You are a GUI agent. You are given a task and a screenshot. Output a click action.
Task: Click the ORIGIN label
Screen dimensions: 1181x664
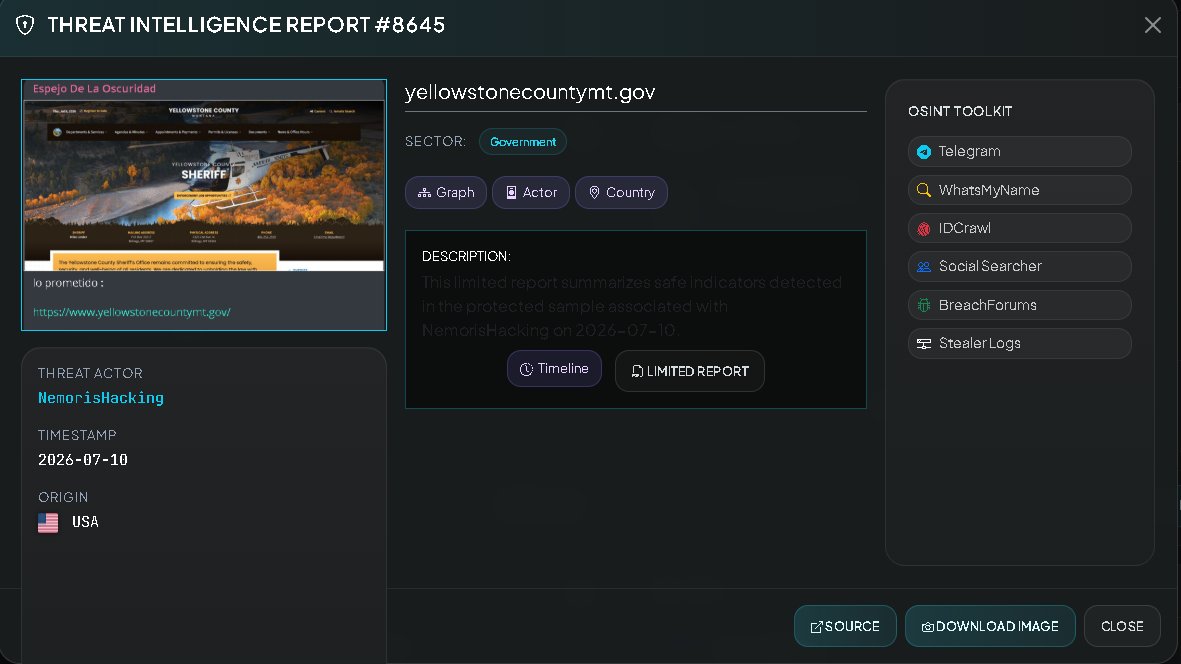[63, 498]
